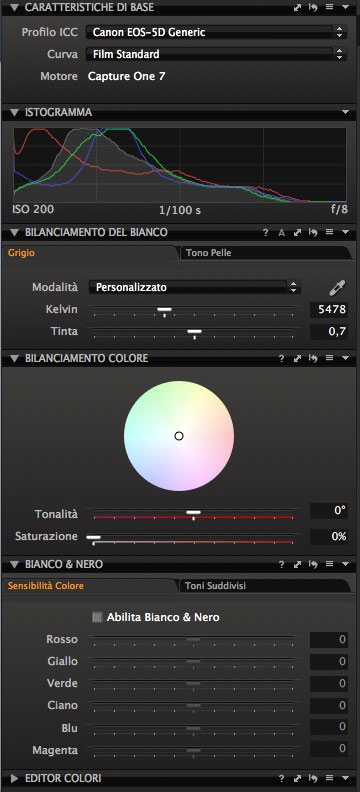Open presets menu of Bilanciamento del Bianco
Viewport: 360px width, 792px height.
329,232
